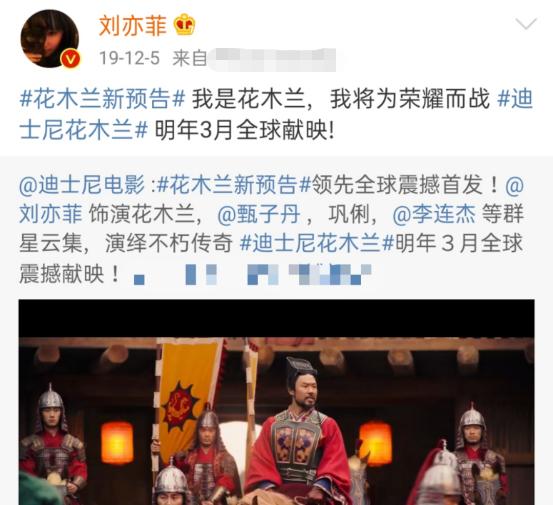The image size is (553, 505).
Task: Open the @迪士尼电影 mention
Action: 82,185
